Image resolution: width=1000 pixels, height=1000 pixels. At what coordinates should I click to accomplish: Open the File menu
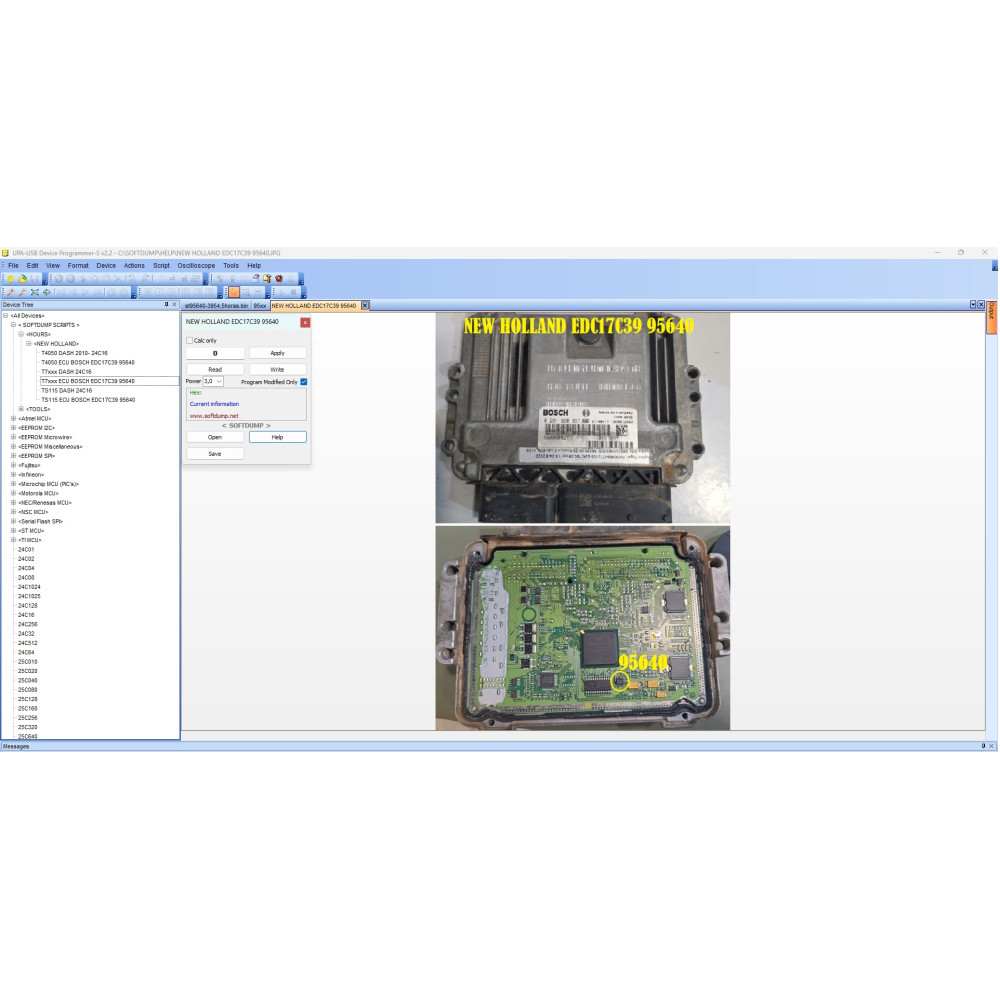tap(13, 265)
